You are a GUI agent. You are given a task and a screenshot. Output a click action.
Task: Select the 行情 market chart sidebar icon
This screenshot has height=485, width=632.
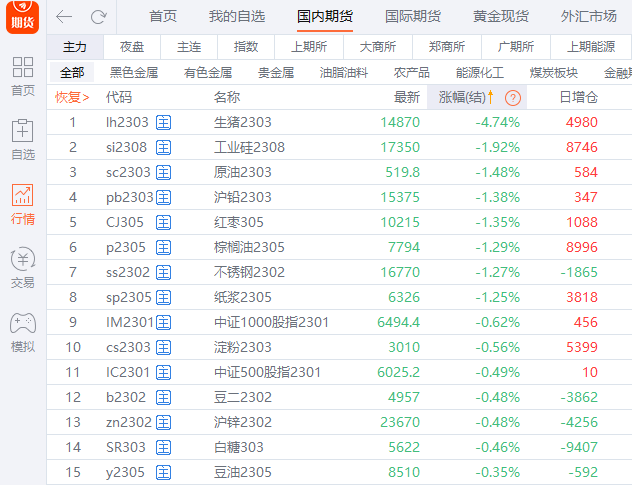22,204
